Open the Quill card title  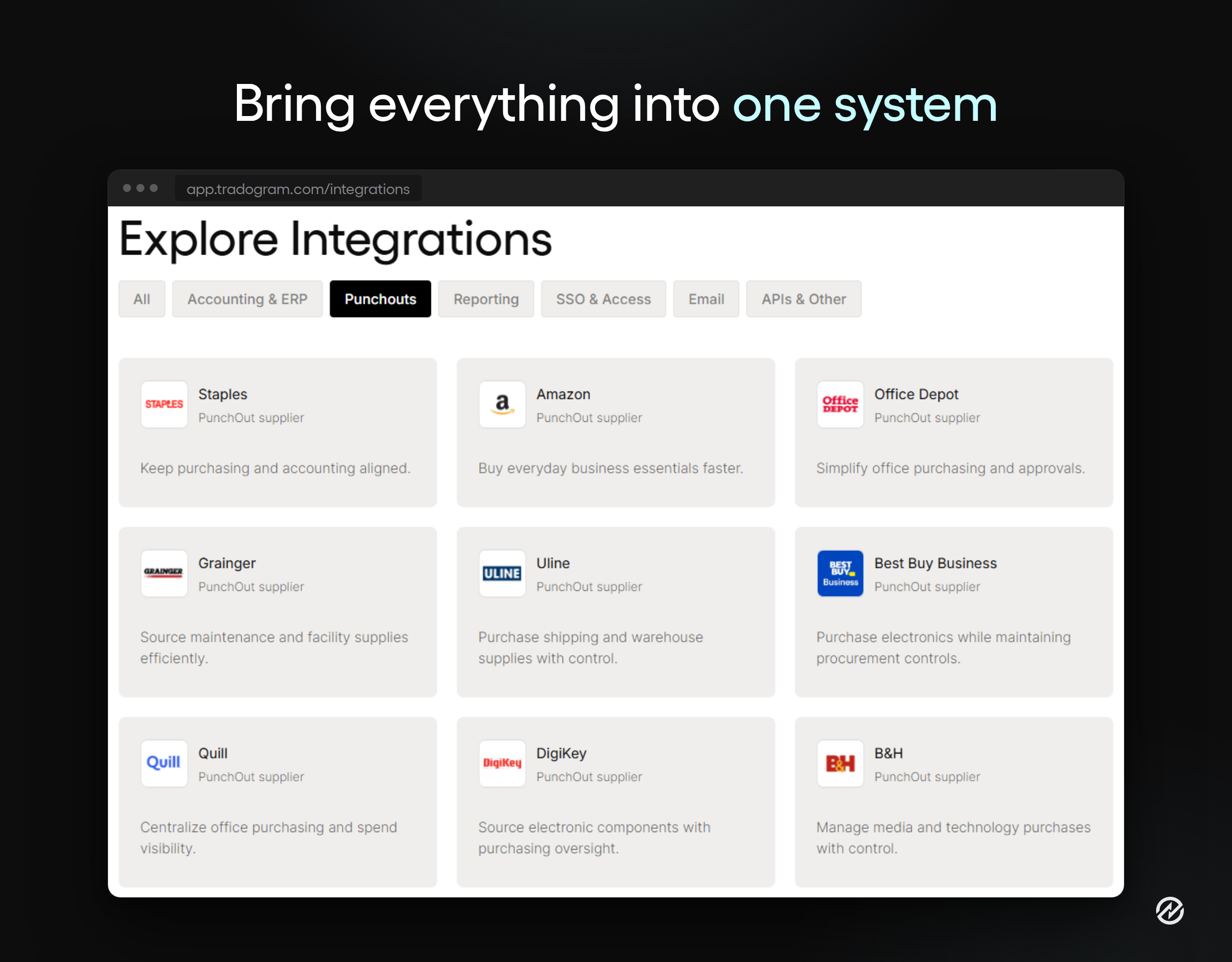click(213, 753)
